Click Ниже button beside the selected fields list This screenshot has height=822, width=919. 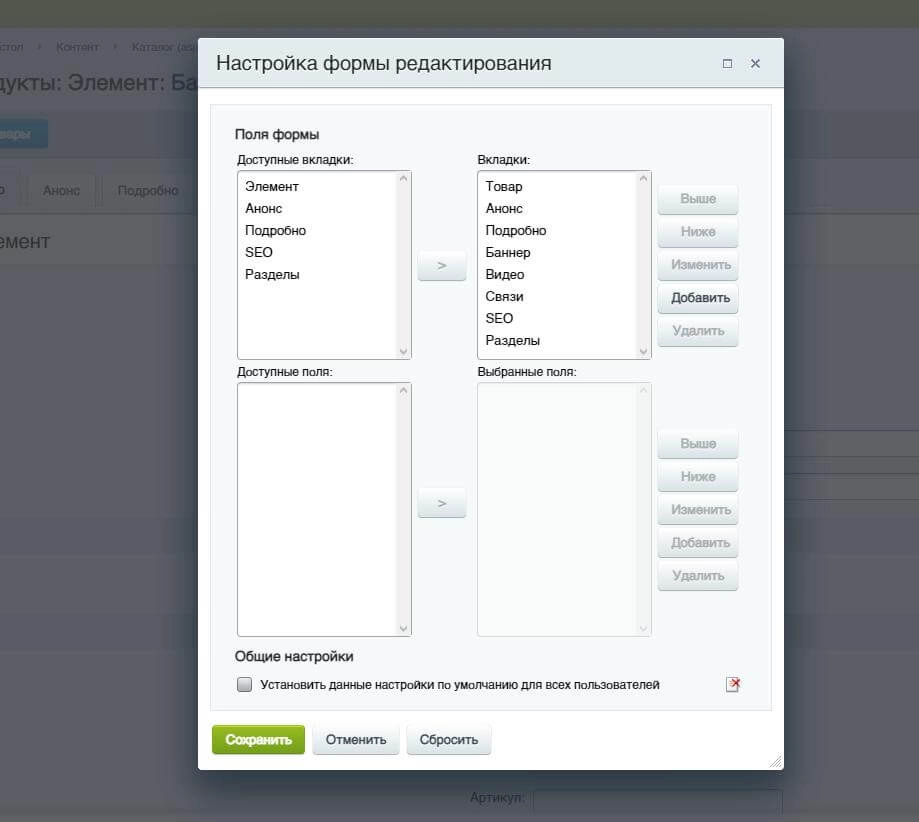698,477
